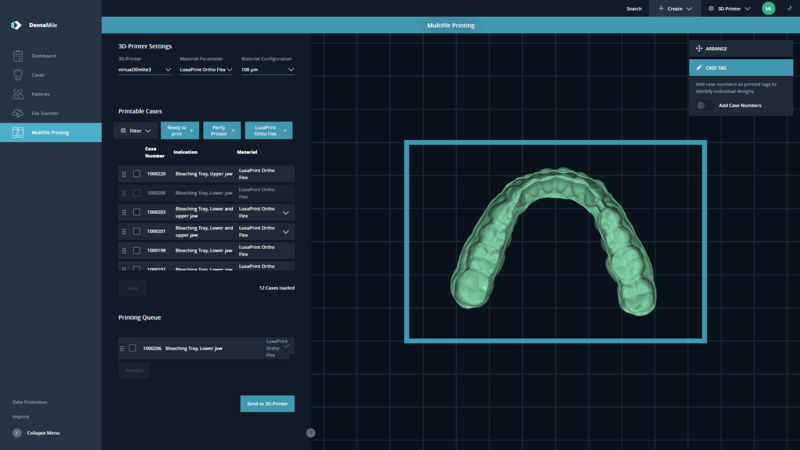Go to File Transfer in the sidebar
The height and width of the screenshot is (450, 800).
pos(45,113)
